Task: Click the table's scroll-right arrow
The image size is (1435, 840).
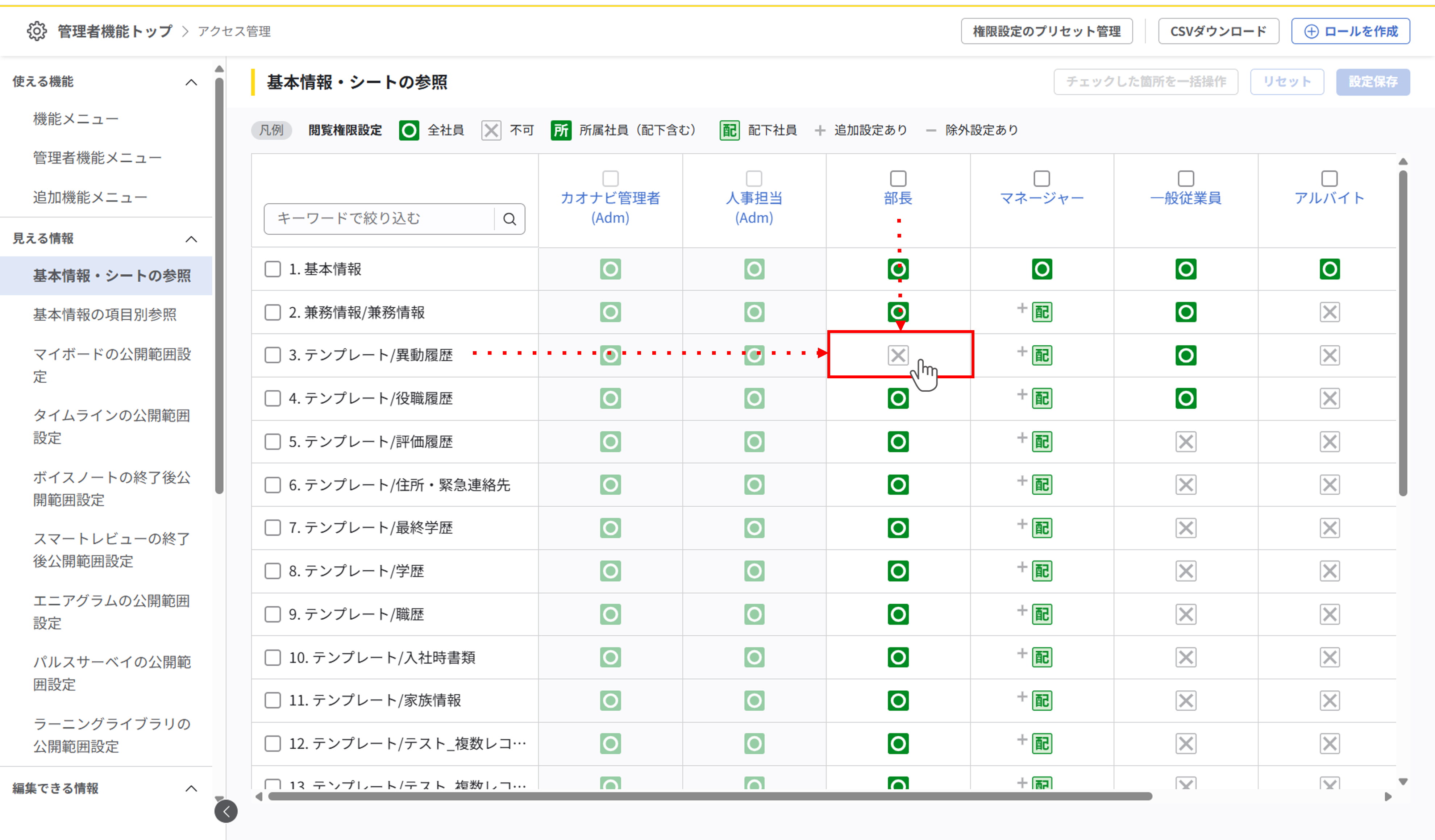Action: click(1388, 797)
